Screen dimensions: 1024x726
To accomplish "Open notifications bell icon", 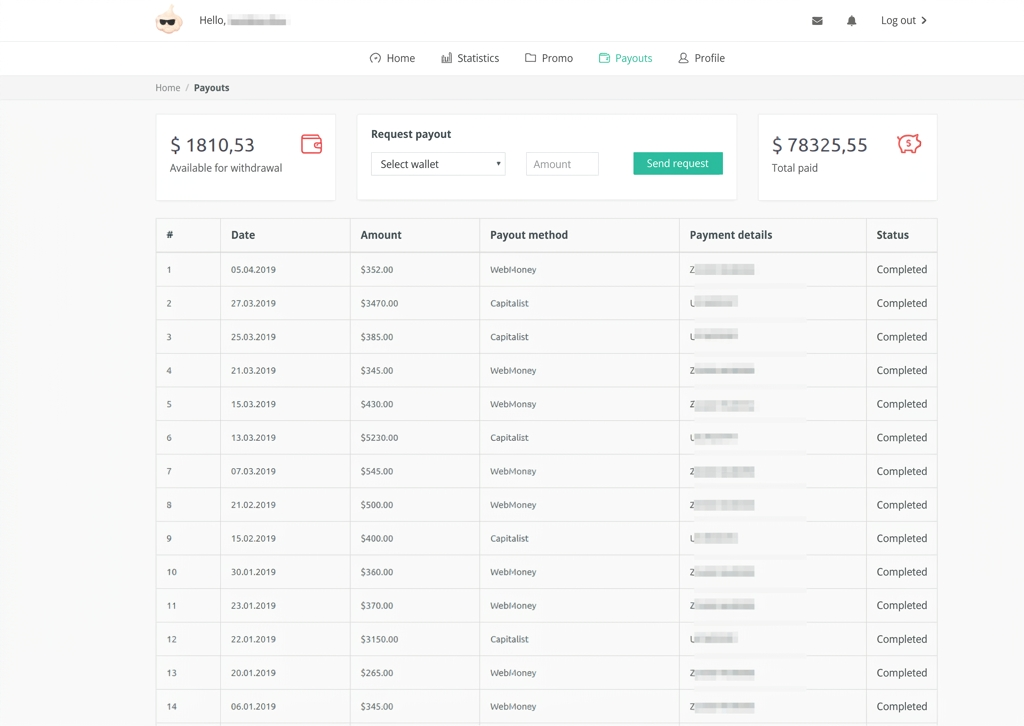I will 852,21.
